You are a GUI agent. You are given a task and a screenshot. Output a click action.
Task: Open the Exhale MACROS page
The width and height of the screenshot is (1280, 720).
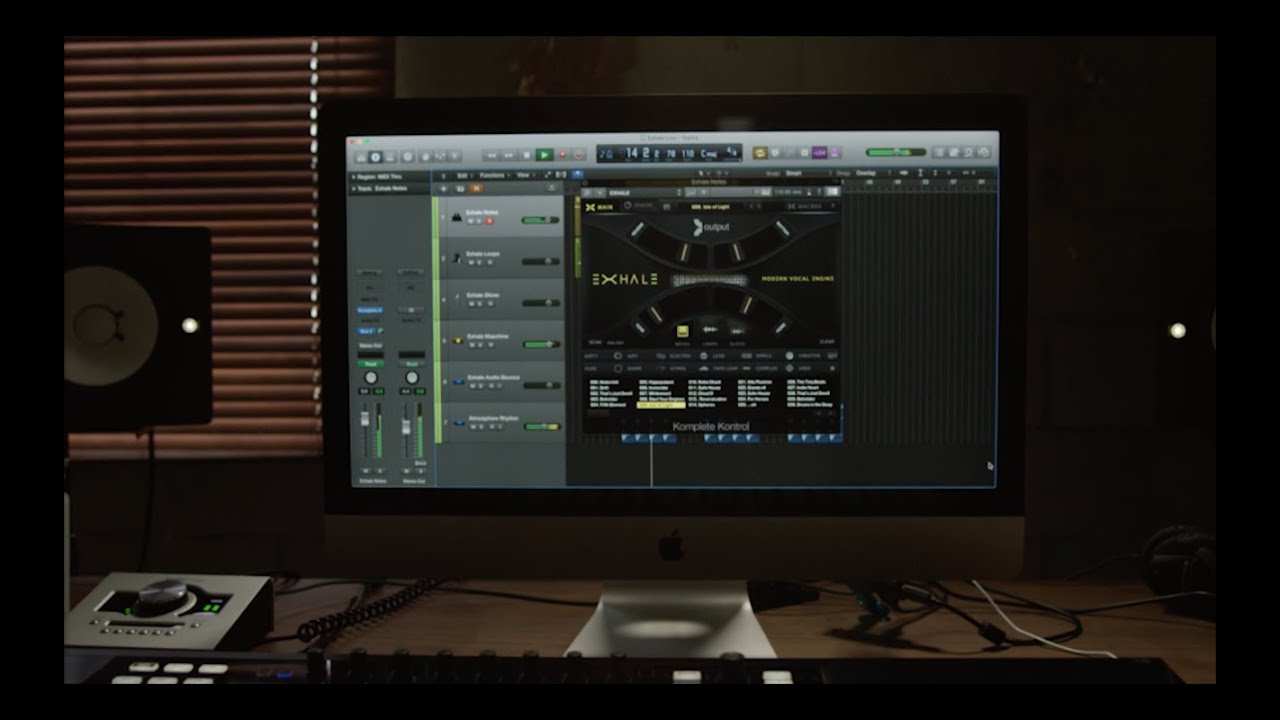tap(804, 207)
